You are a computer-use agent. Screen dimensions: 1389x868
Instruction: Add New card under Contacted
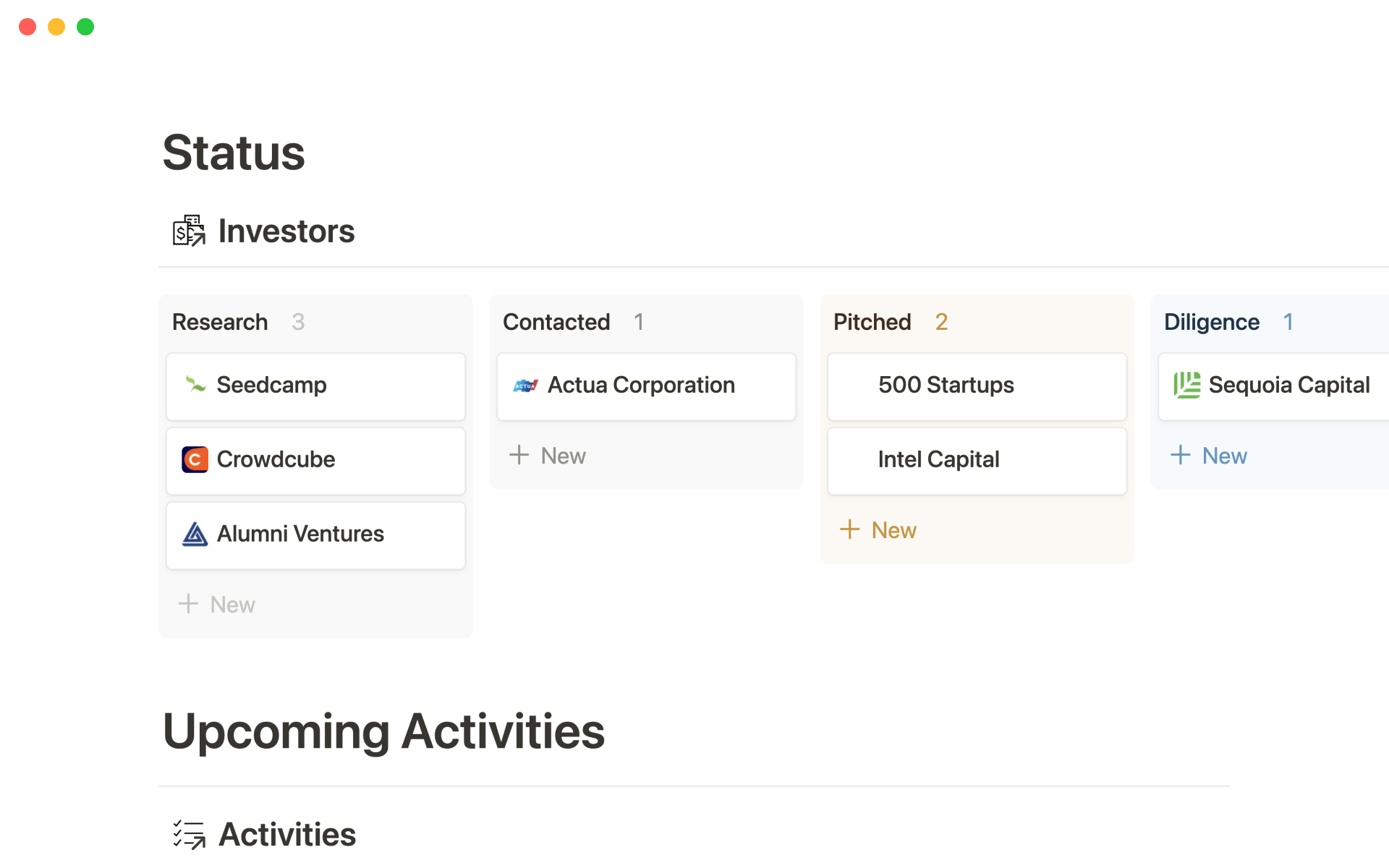click(548, 456)
